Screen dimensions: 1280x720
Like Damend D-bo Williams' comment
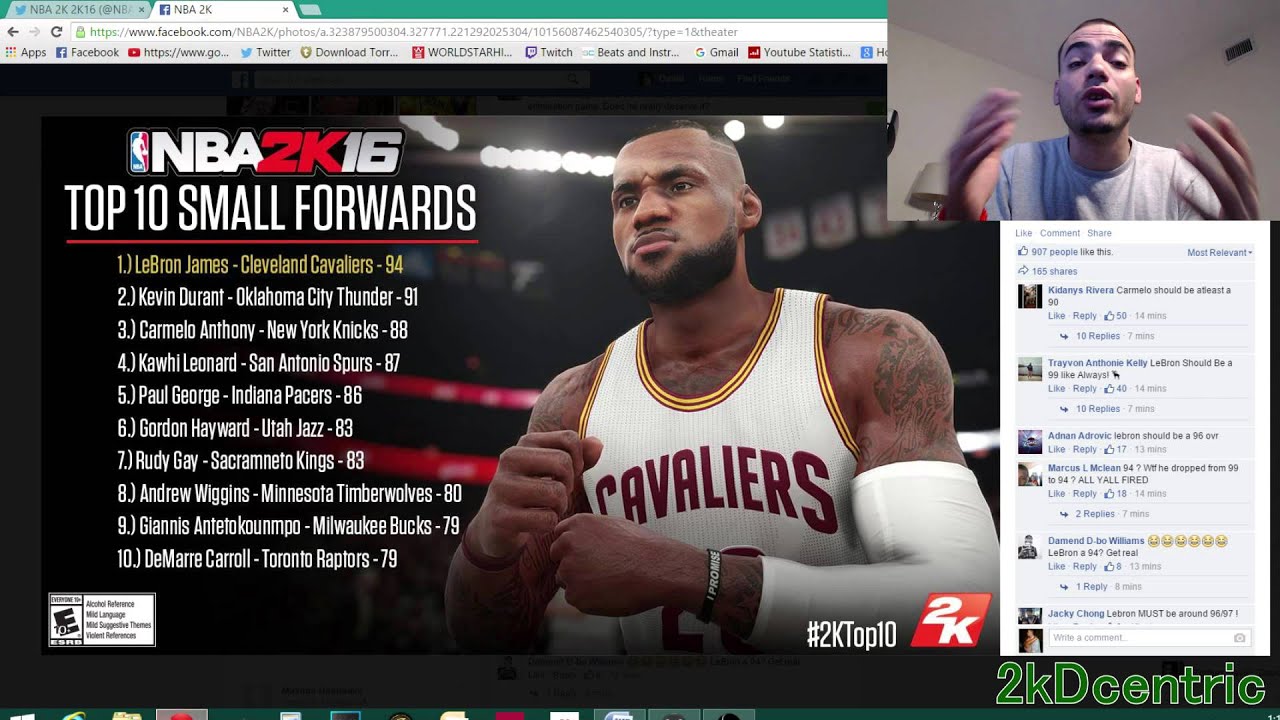pyautogui.click(x=1056, y=567)
